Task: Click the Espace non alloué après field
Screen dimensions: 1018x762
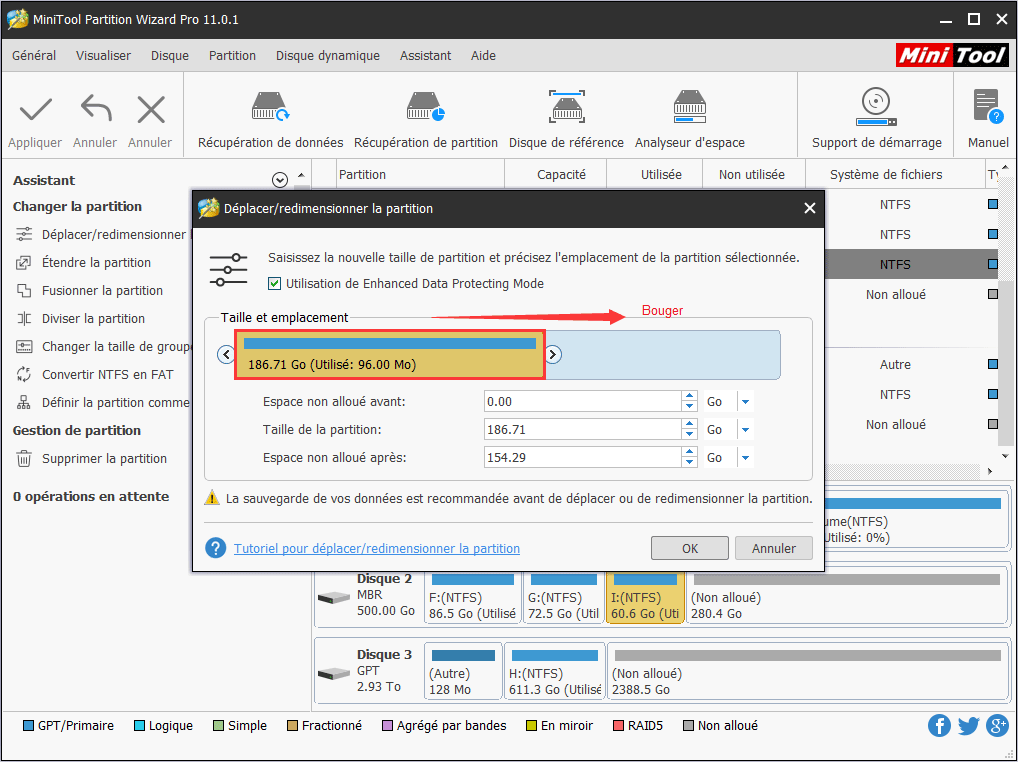Action: 582,458
